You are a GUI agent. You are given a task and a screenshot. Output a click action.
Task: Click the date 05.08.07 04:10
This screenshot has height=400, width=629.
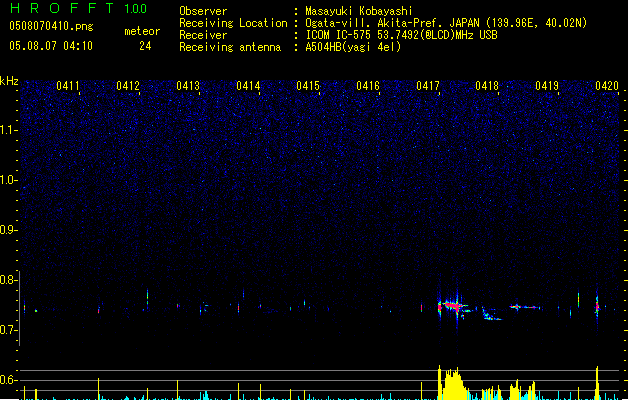coord(51,46)
